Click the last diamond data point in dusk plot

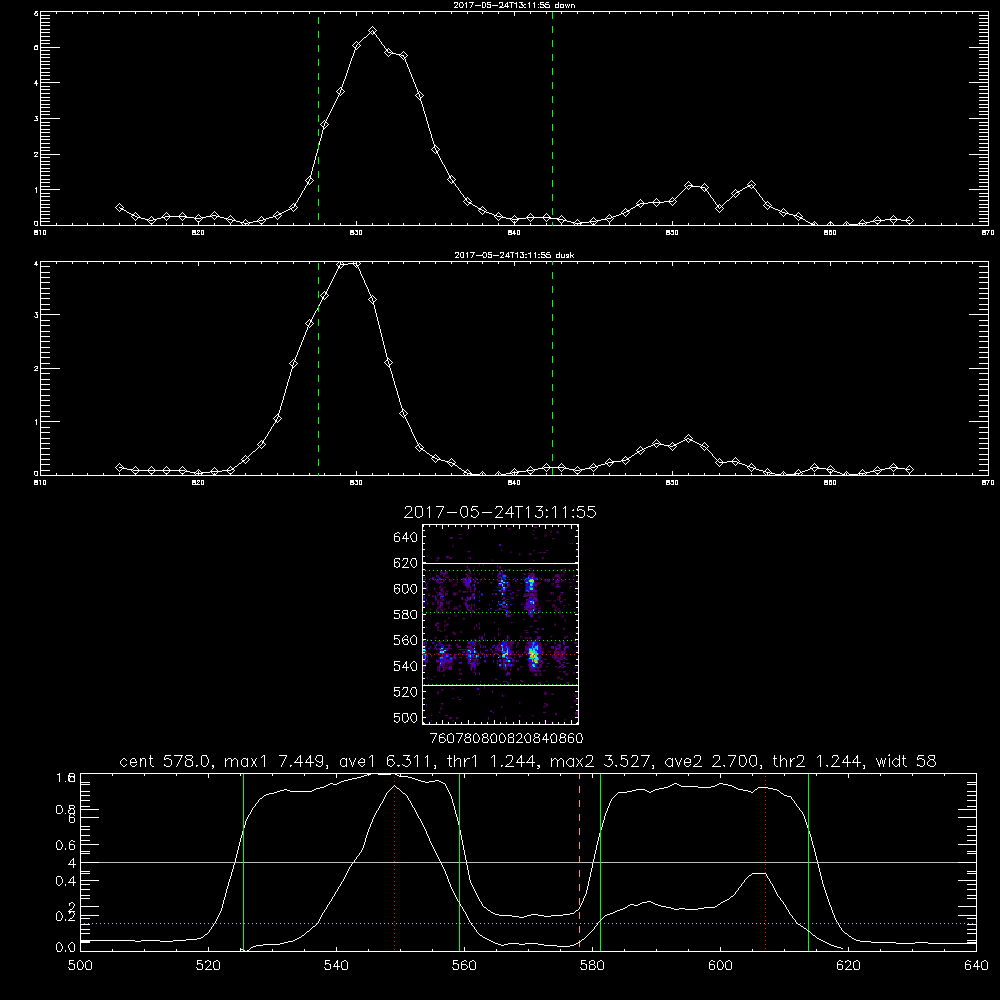pos(909,469)
